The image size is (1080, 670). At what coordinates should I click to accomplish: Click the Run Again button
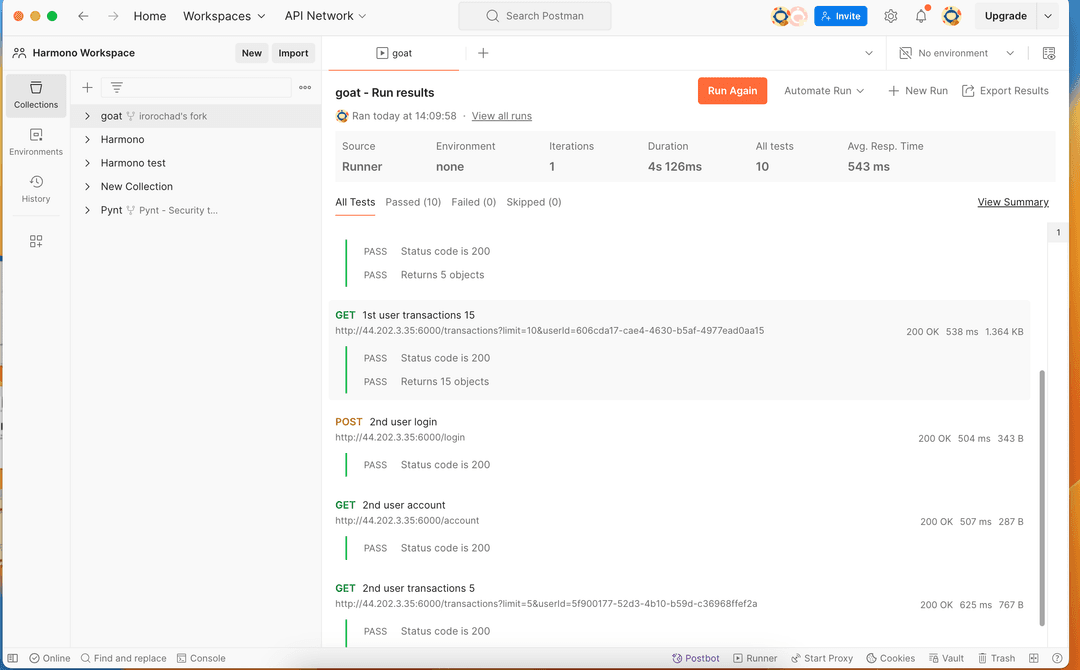(732, 91)
